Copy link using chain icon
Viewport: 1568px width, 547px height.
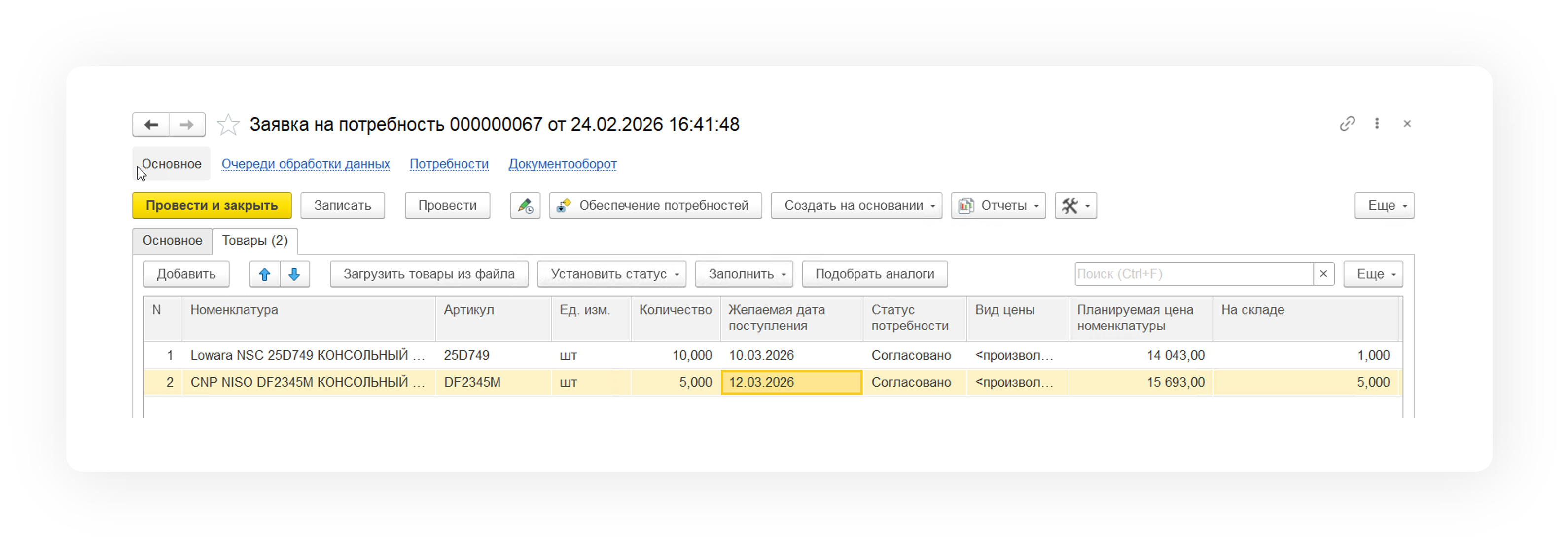tap(1347, 124)
